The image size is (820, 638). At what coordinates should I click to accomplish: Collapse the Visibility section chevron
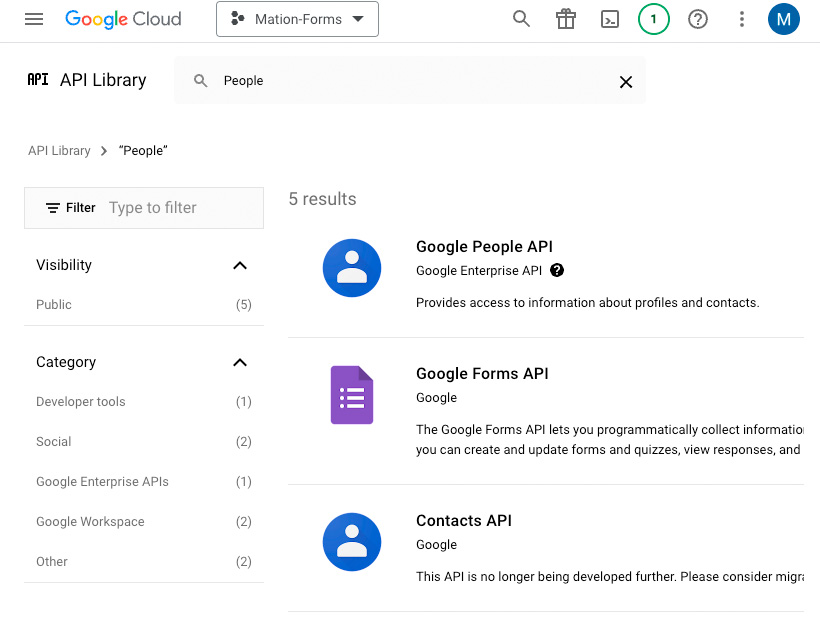click(240, 266)
